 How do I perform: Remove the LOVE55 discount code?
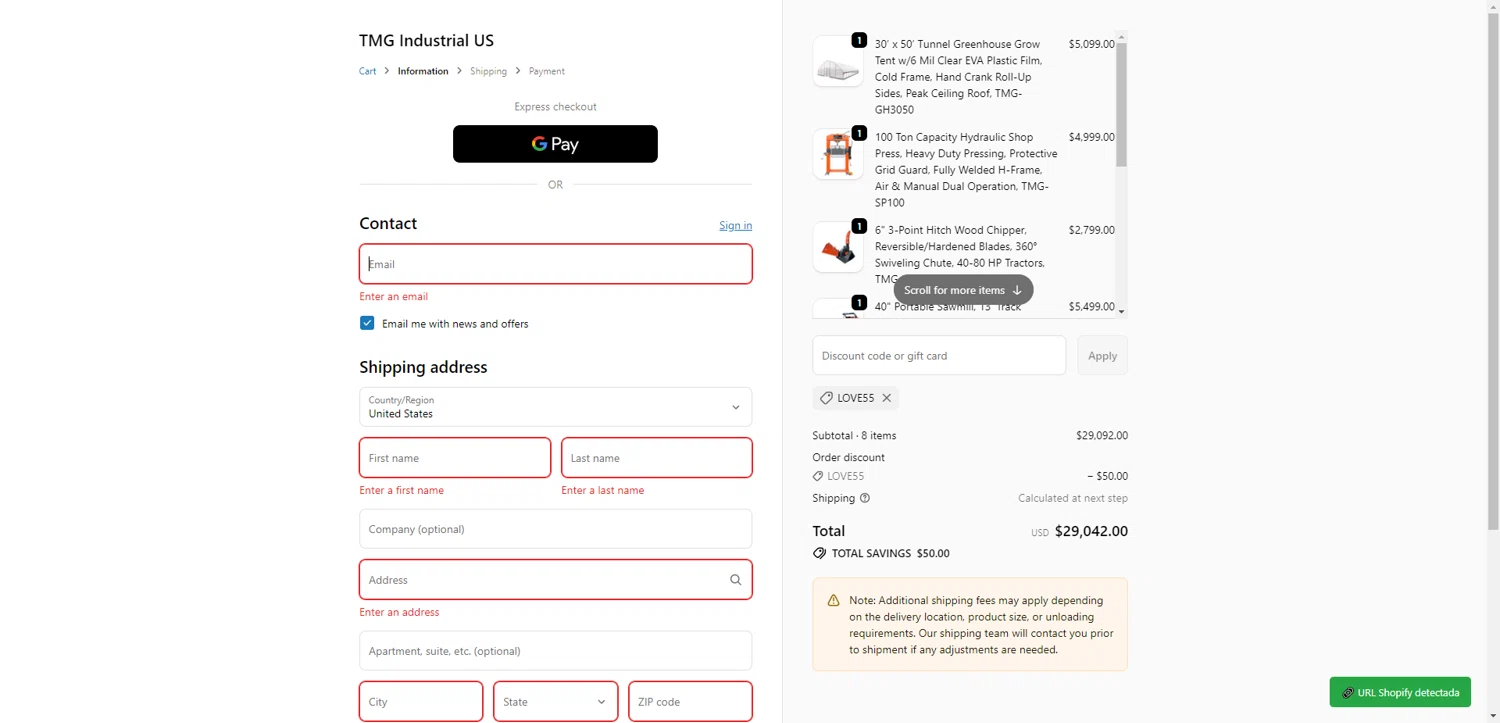(x=886, y=398)
